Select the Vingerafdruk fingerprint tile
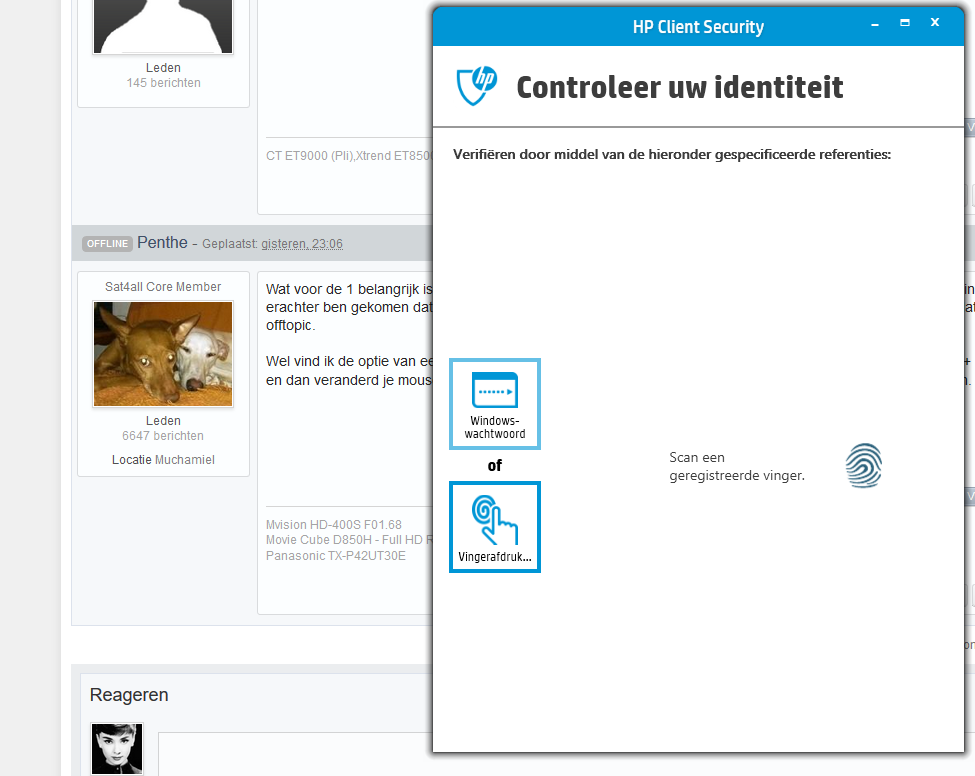Screen dimensions: 975x776 coord(494,527)
